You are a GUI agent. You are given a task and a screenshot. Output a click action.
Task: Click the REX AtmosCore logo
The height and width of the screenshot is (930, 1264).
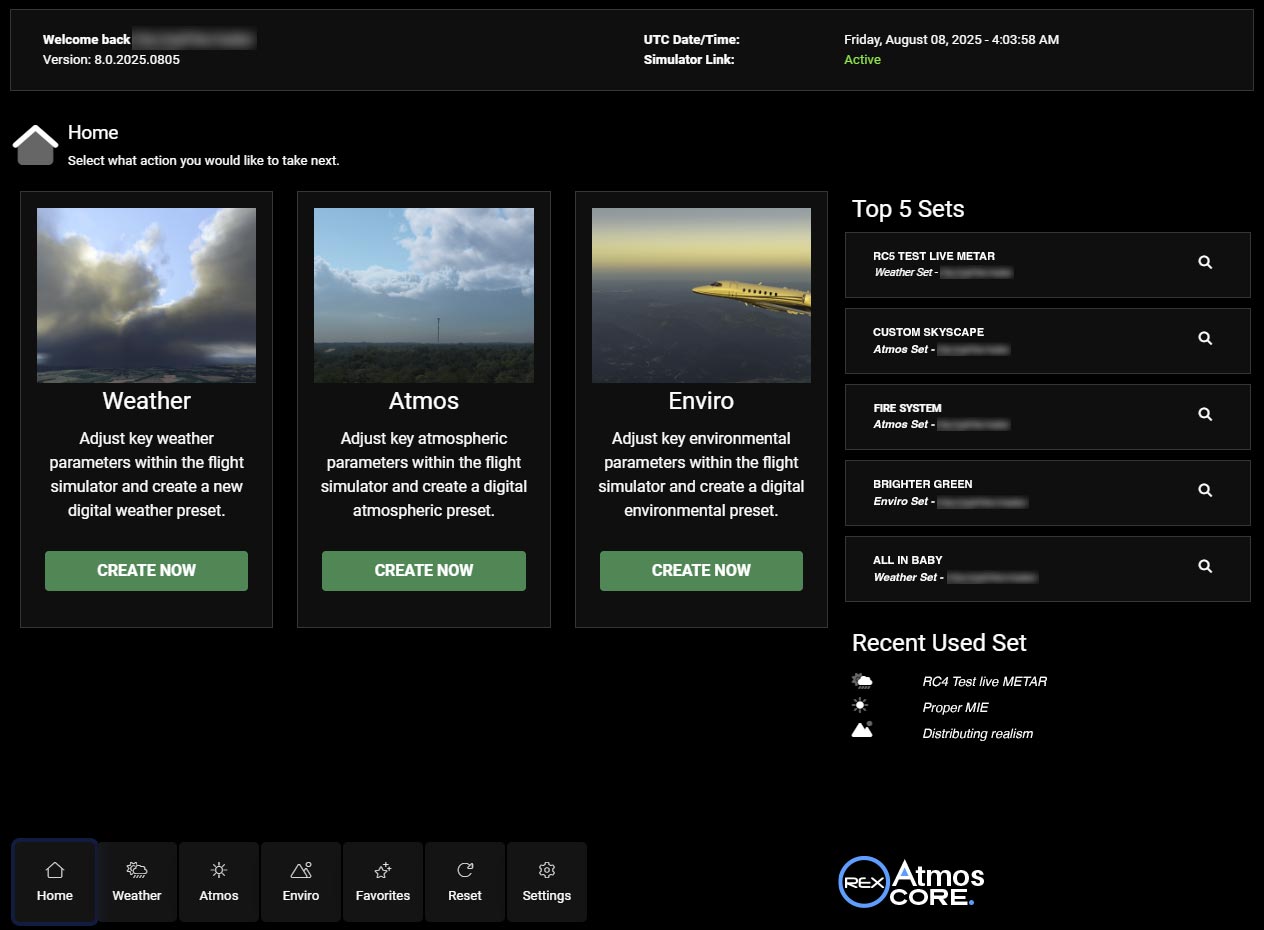908,881
